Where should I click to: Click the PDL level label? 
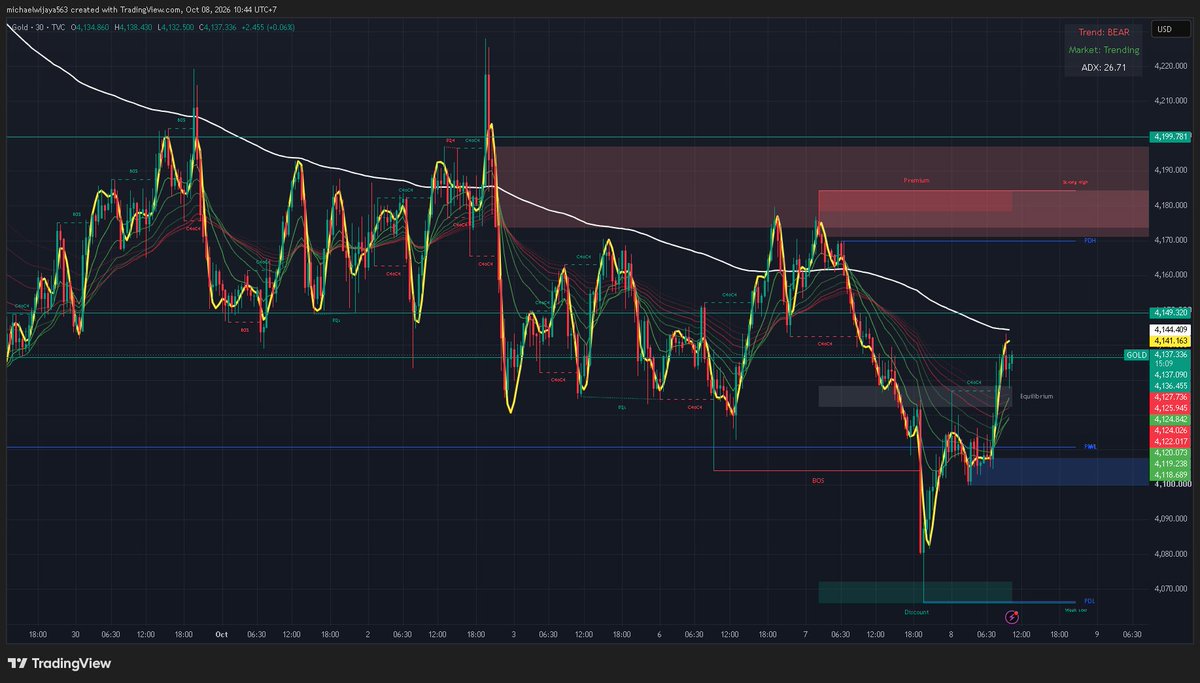point(1090,601)
